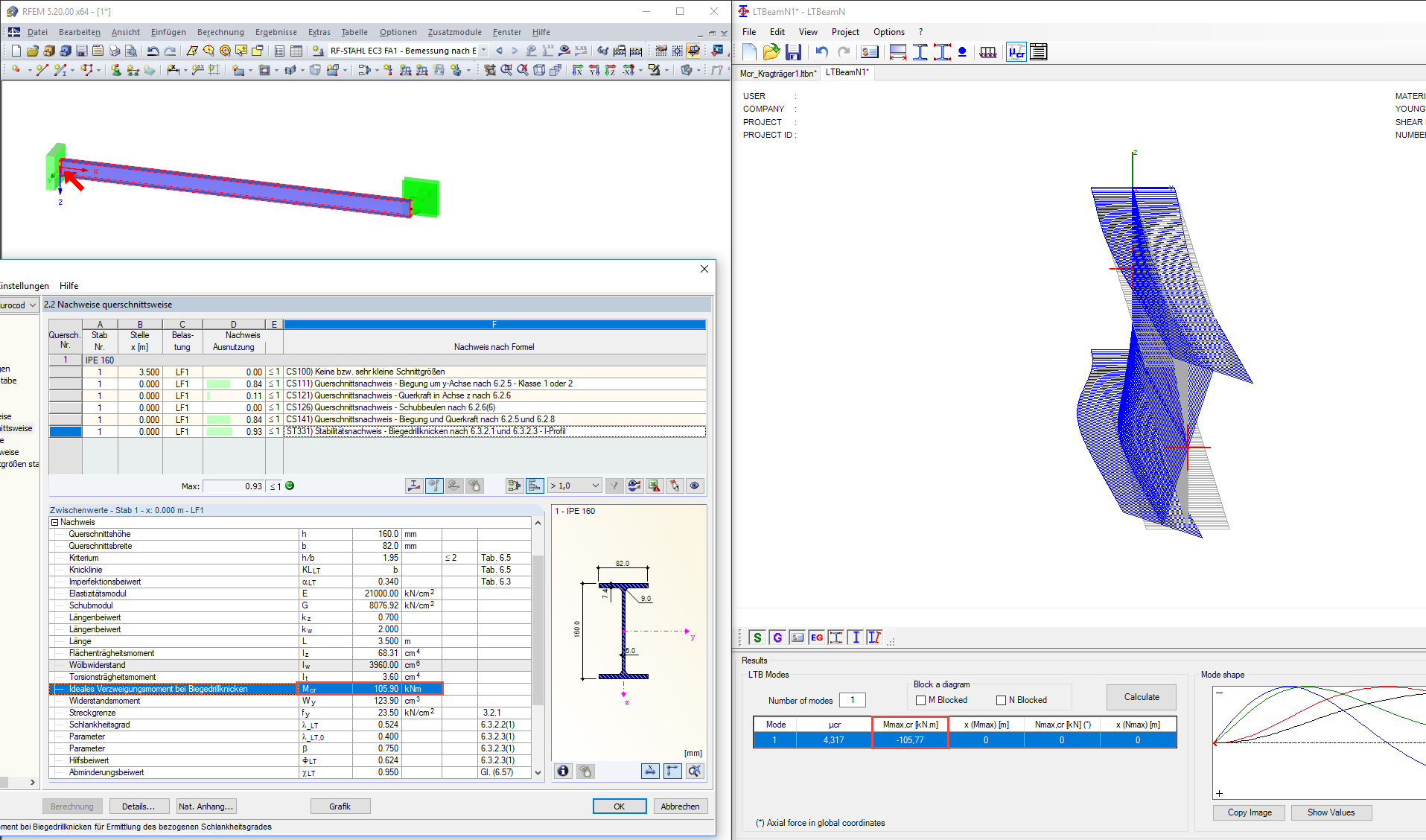The height and width of the screenshot is (840, 1426).
Task: Click the green S view icon in LTBeamN
Action: (x=757, y=637)
